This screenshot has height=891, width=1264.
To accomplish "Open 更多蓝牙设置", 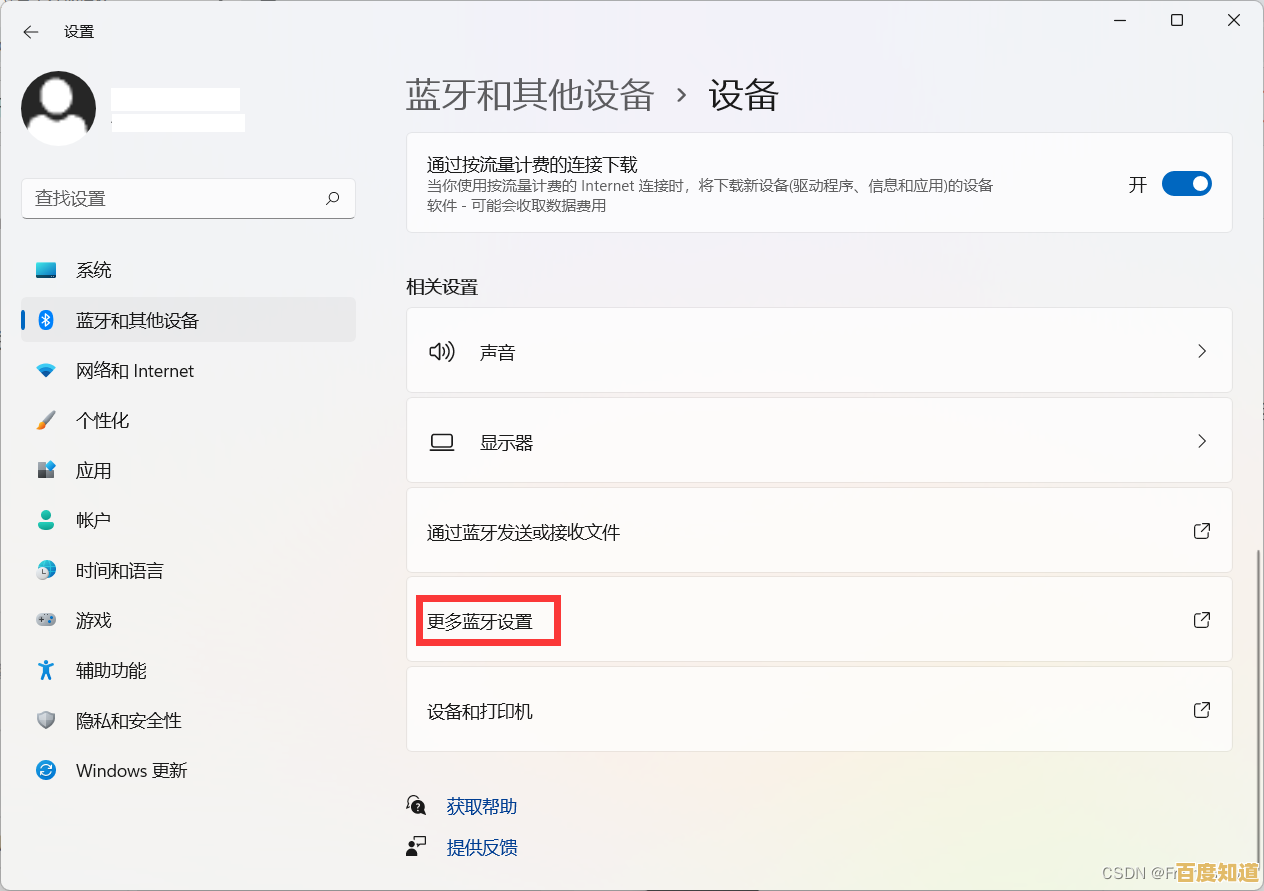I will coord(488,620).
